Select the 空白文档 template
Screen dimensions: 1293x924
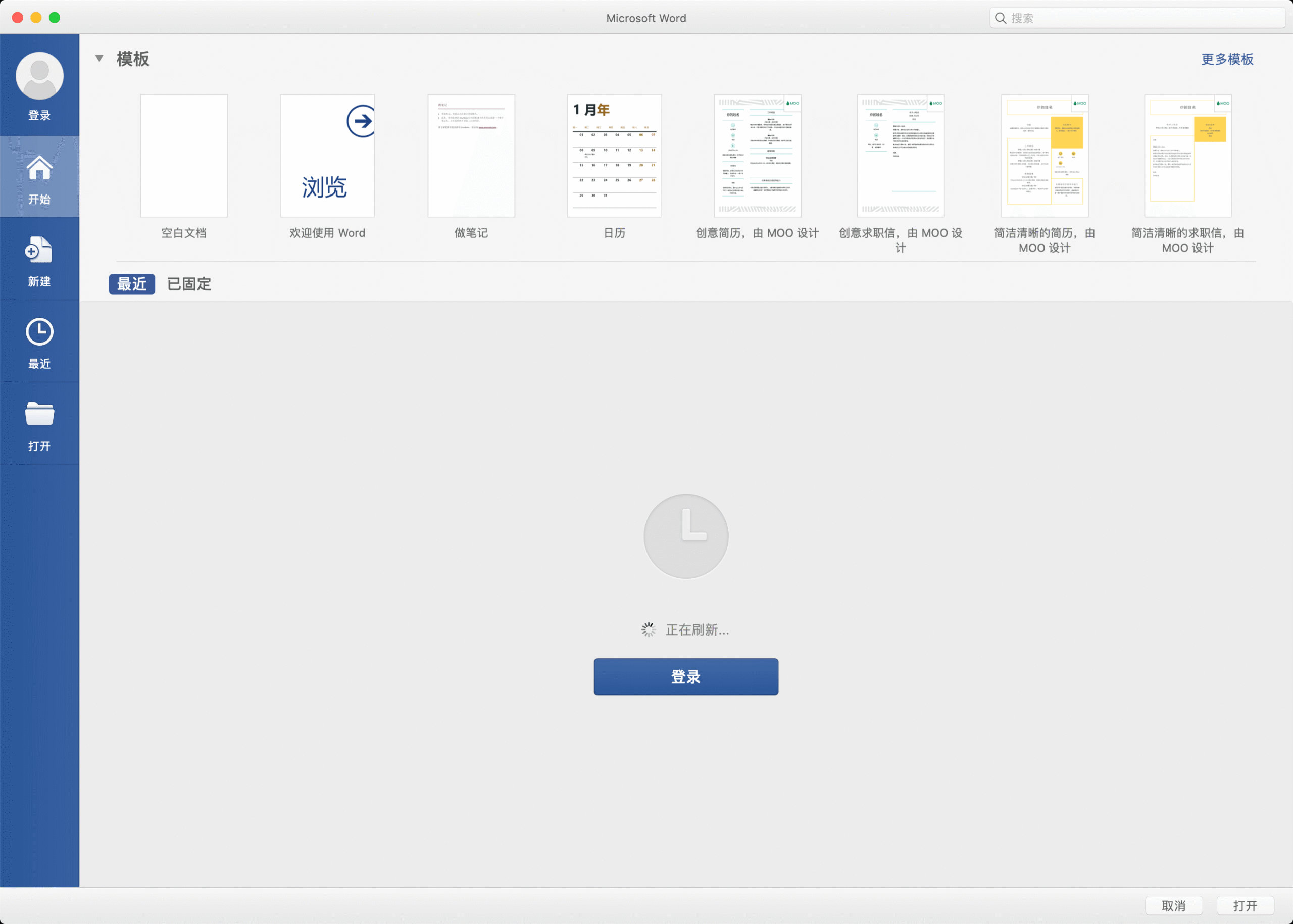(183, 155)
